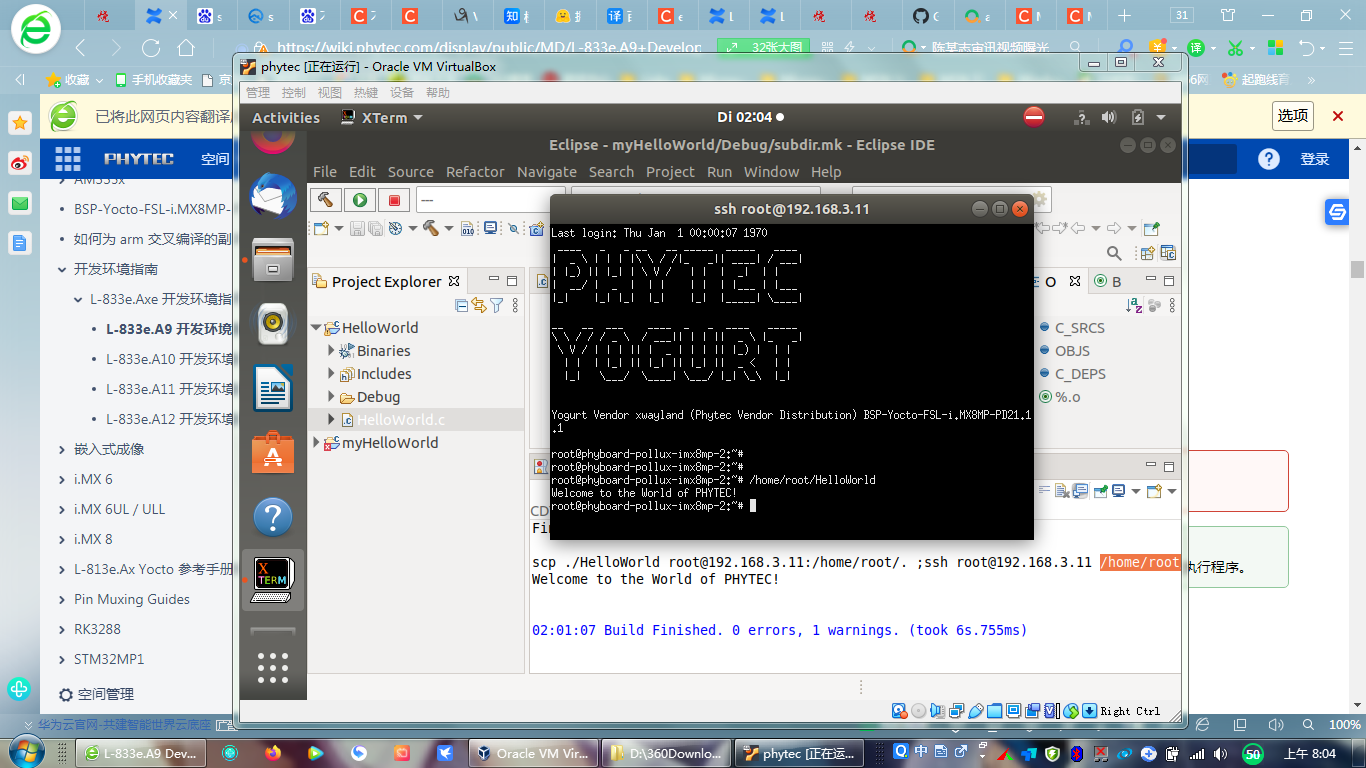The height and width of the screenshot is (768, 1366).
Task: Click the Save All toolbar icon
Action: pyautogui.click(x=375, y=229)
